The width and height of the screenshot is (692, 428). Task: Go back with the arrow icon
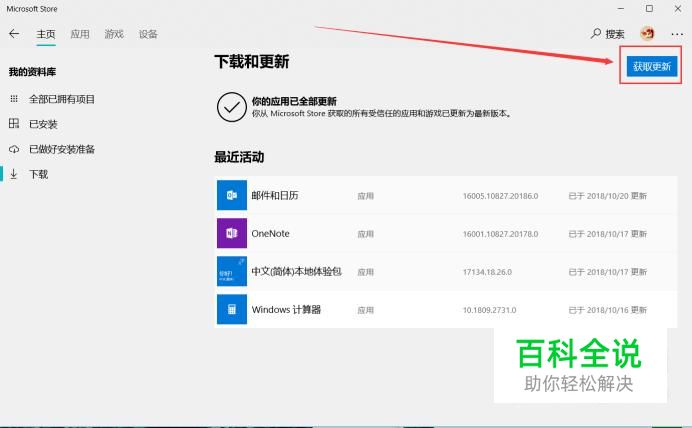point(14,34)
